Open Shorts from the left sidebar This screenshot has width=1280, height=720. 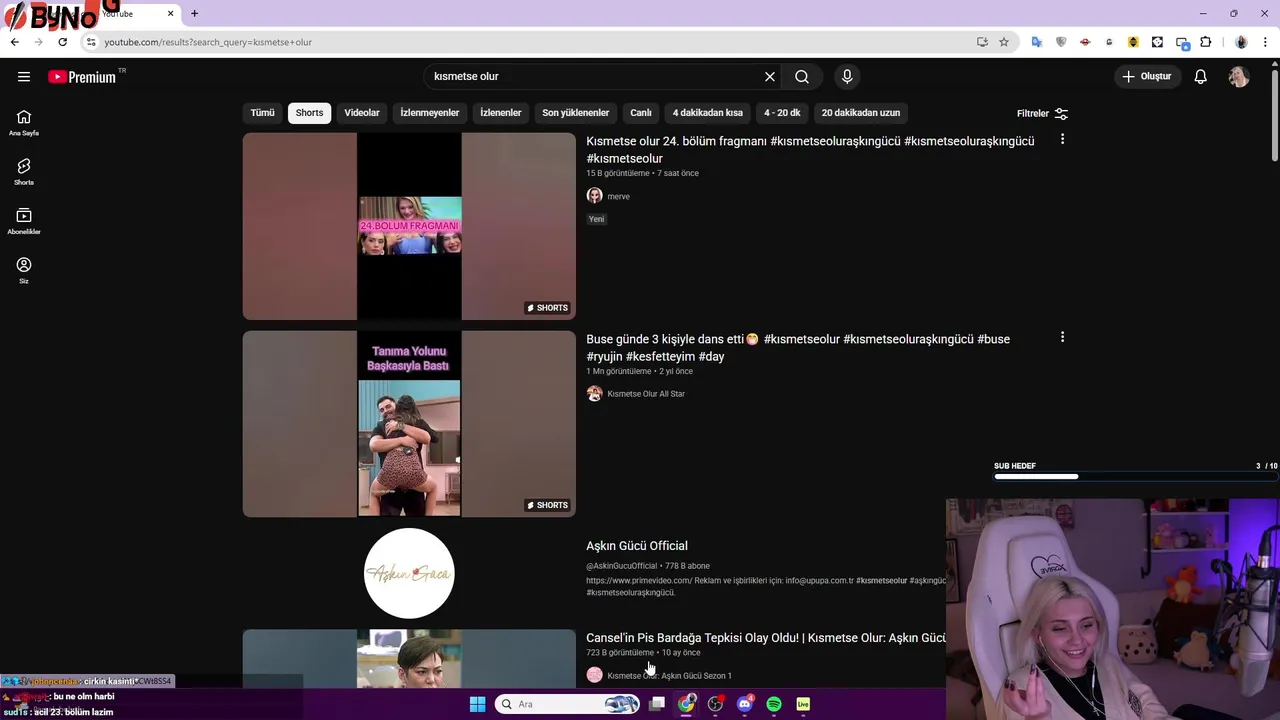point(24,171)
